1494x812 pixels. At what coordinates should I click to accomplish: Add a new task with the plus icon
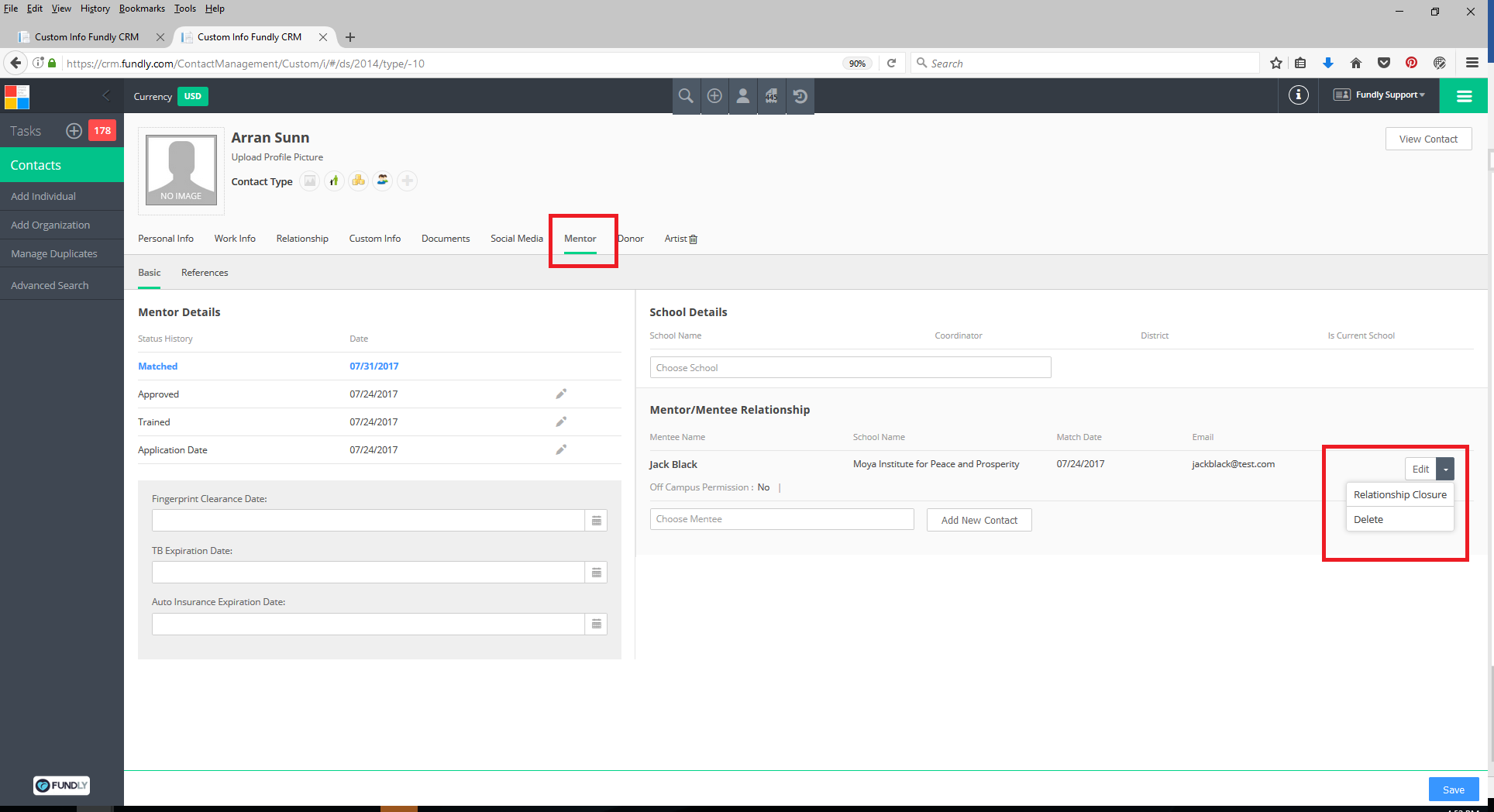pos(74,131)
